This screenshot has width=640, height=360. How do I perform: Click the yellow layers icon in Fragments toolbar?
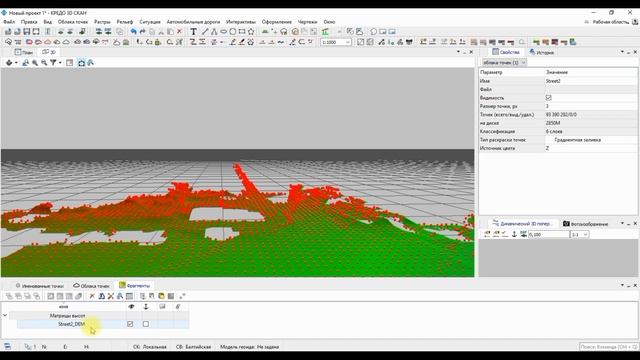tap(161, 296)
